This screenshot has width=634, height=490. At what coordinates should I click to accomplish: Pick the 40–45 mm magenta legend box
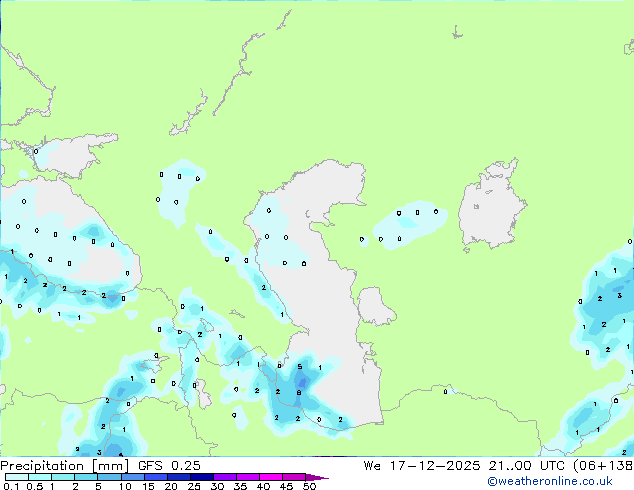point(271,477)
